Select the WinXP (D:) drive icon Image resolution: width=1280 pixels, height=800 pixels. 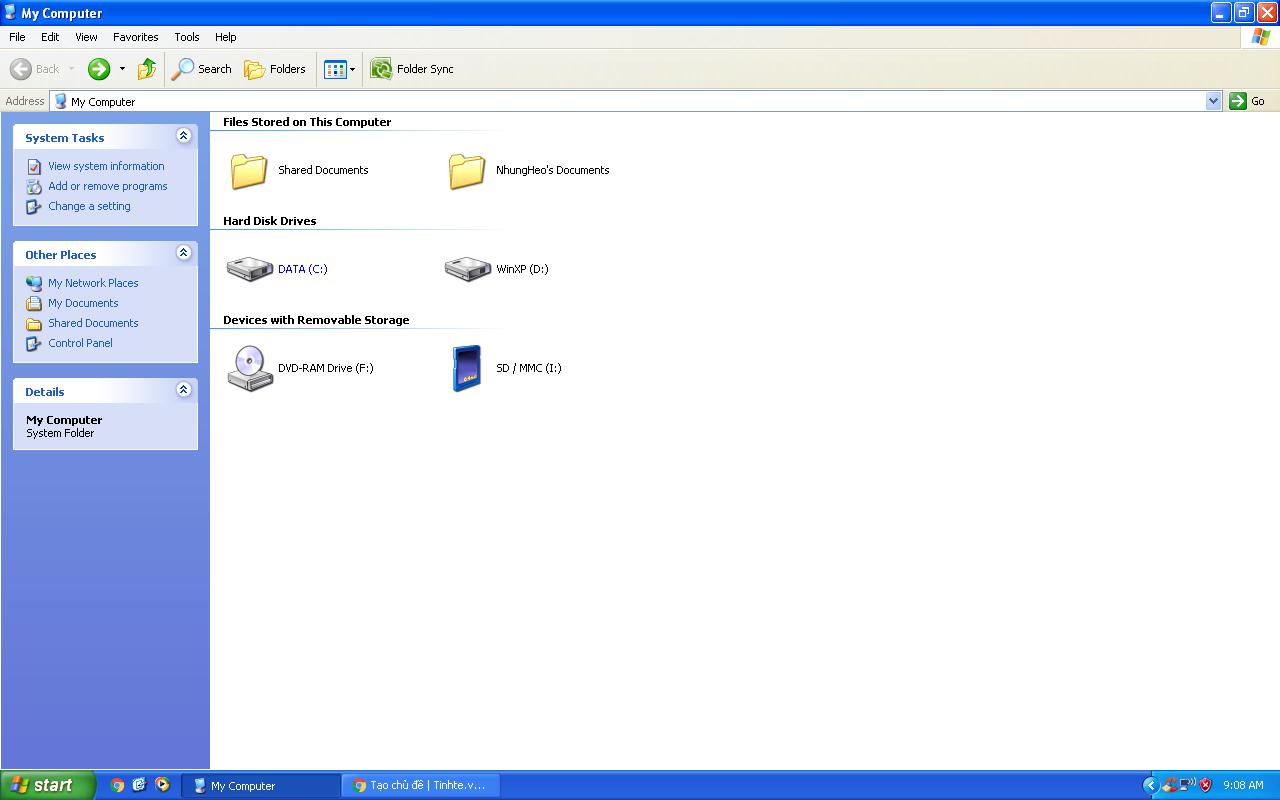click(x=467, y=268)
